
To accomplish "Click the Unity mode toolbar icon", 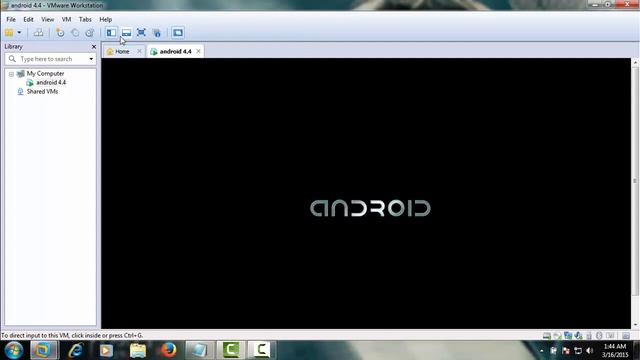I will click(x=157, y=33).
